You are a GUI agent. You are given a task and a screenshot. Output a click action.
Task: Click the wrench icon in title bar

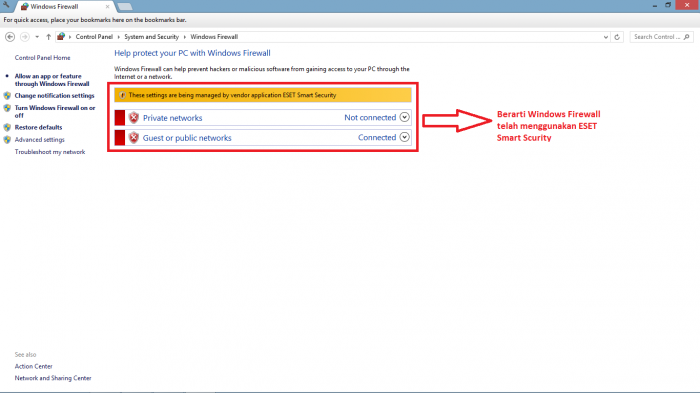click(6, 5)
